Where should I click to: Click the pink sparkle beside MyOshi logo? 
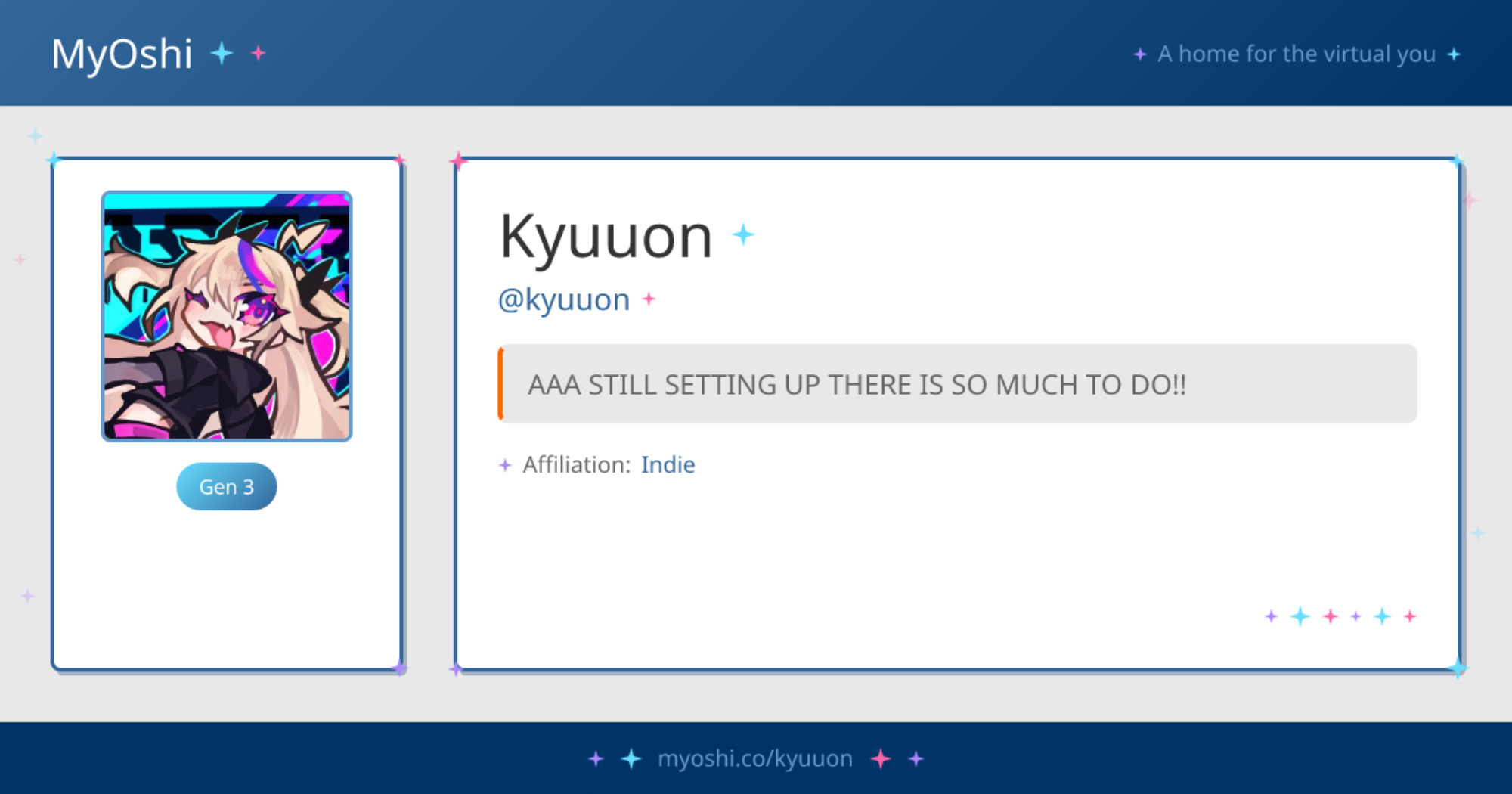(259, 53)
